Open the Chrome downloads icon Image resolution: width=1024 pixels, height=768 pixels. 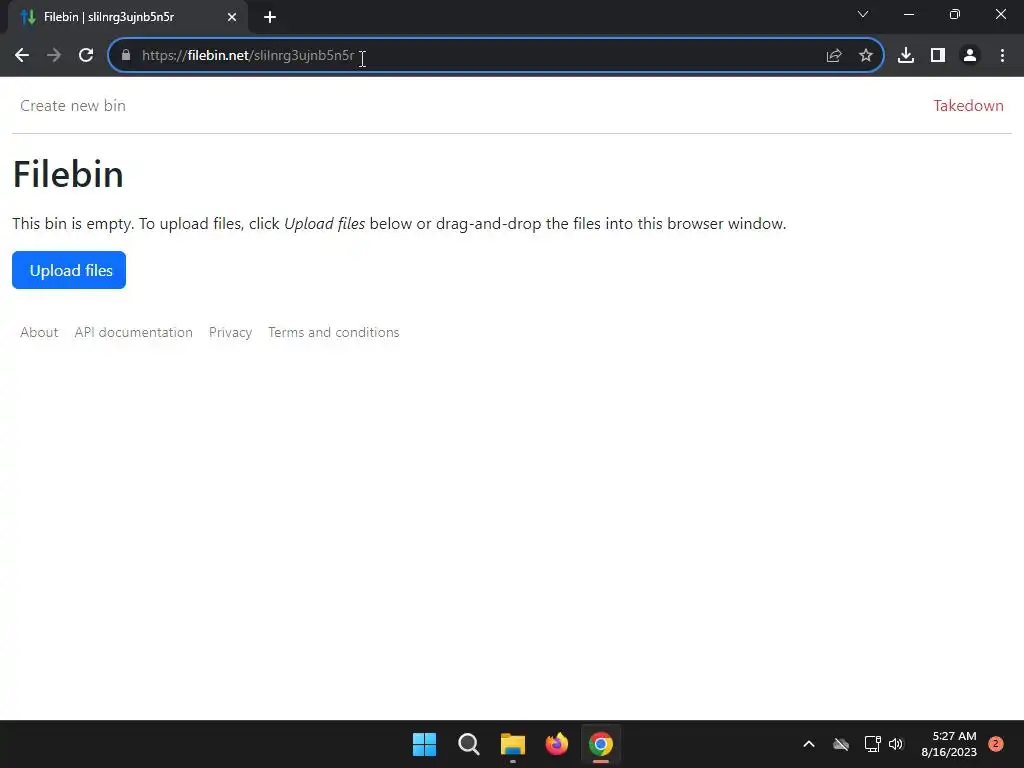pos(906,56)
